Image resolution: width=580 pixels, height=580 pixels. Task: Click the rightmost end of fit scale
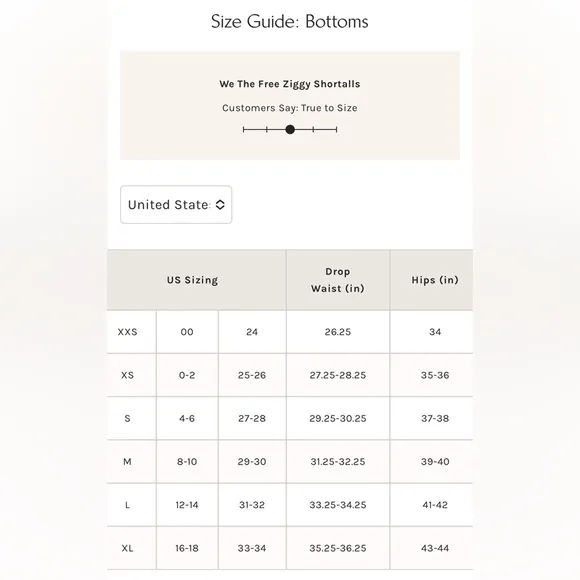coord(337,129)
